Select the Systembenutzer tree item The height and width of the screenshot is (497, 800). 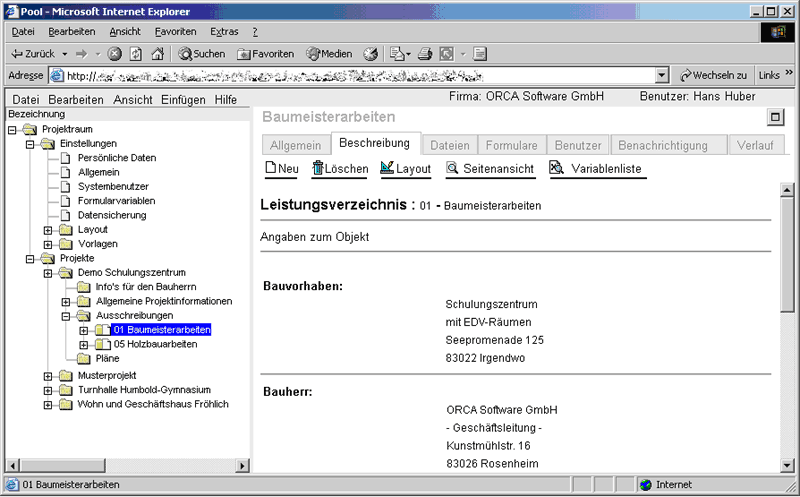(113, 187)
